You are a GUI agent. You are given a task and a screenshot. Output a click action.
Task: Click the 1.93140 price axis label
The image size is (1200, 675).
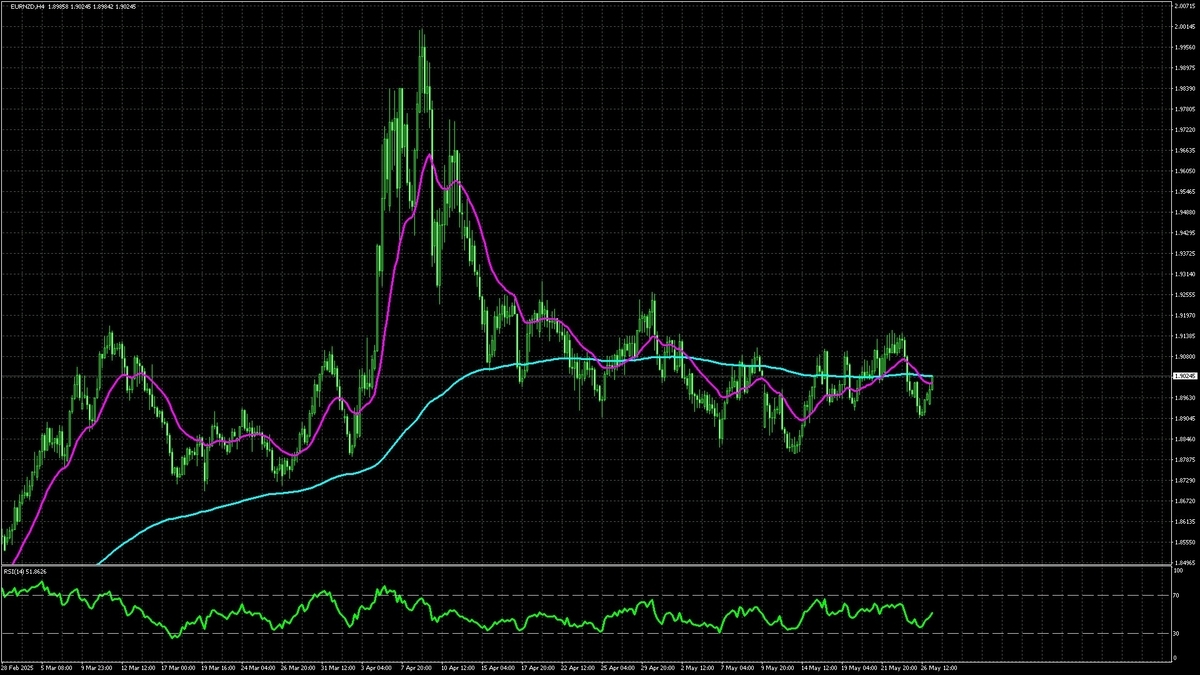(1185, 274)
